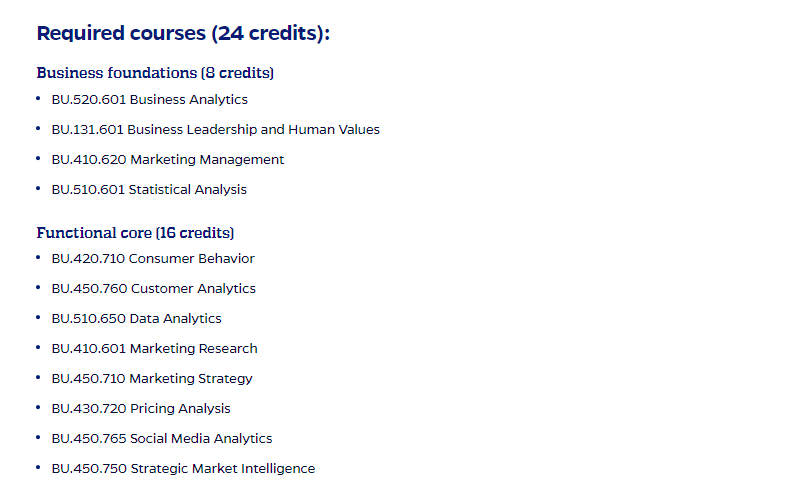Click BU.430.720 Pricing Analysis course
The width and height of the screenshot is (802, 484).
[x=141, y=408]
